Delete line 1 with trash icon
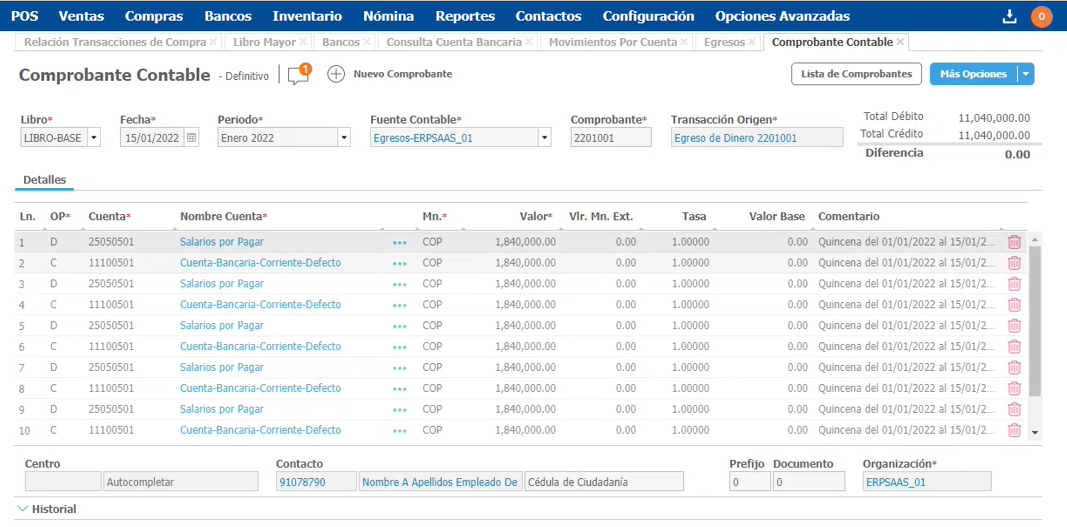 click(x=1014, y=242)
